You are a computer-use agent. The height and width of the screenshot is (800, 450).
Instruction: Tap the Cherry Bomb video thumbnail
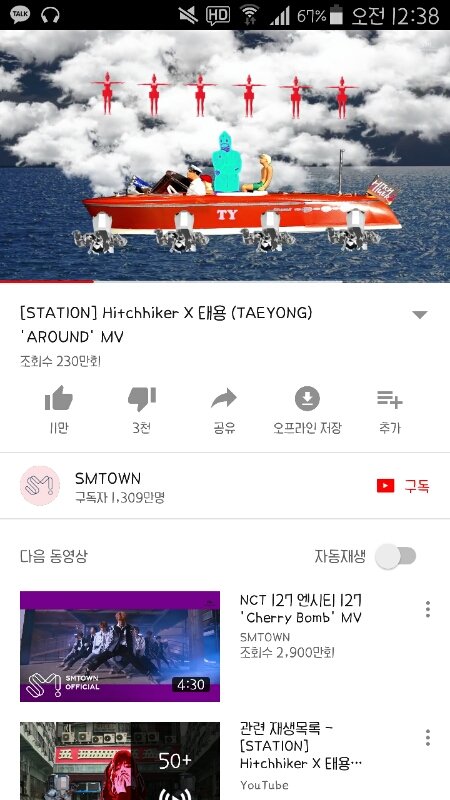pyautogui.click(x=120, y=646)
